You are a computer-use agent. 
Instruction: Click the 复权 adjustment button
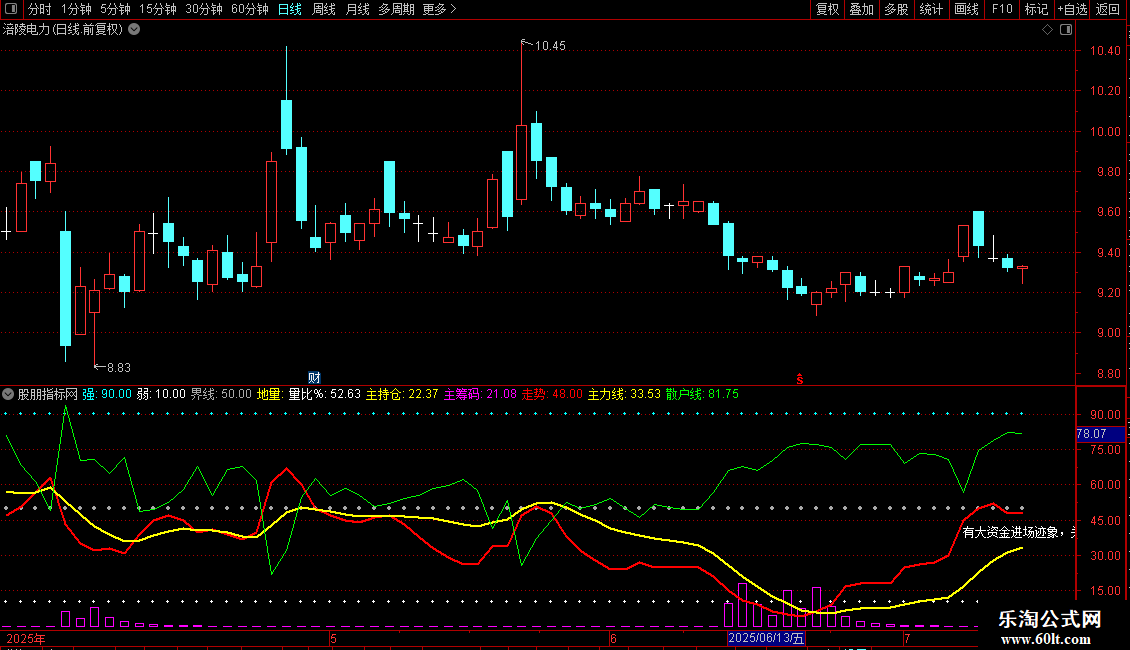pos(827,9)
